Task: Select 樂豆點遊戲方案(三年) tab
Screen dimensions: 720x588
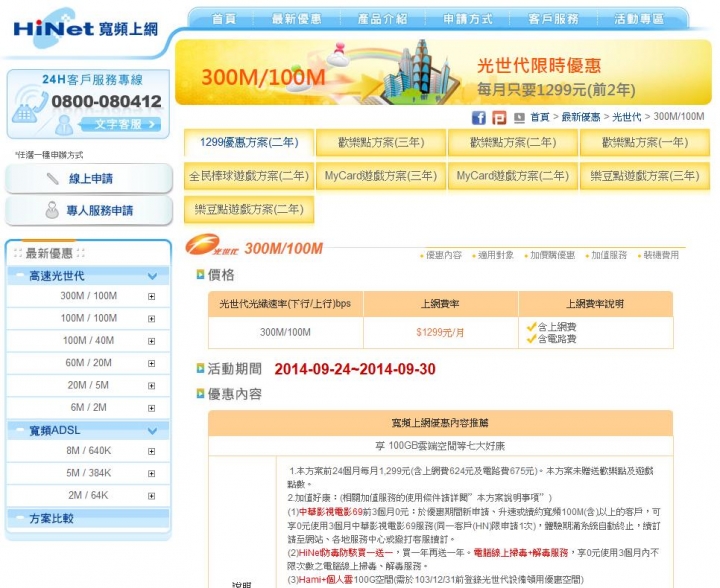Action: tap(645, 176)
